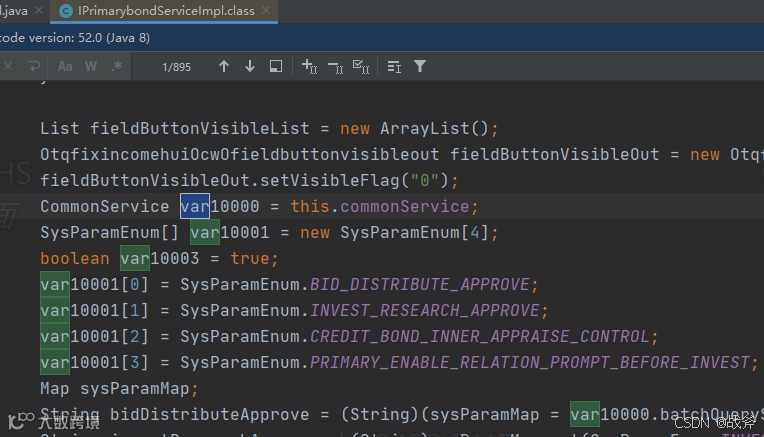The image size is (764, 437).
Task: Click the 1/895 match counter
Action: [x=176, y=67]
